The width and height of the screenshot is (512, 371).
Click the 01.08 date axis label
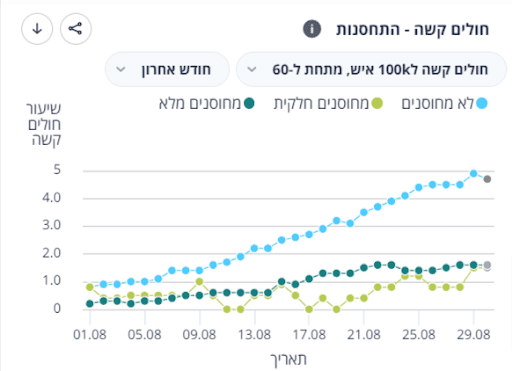90,334
